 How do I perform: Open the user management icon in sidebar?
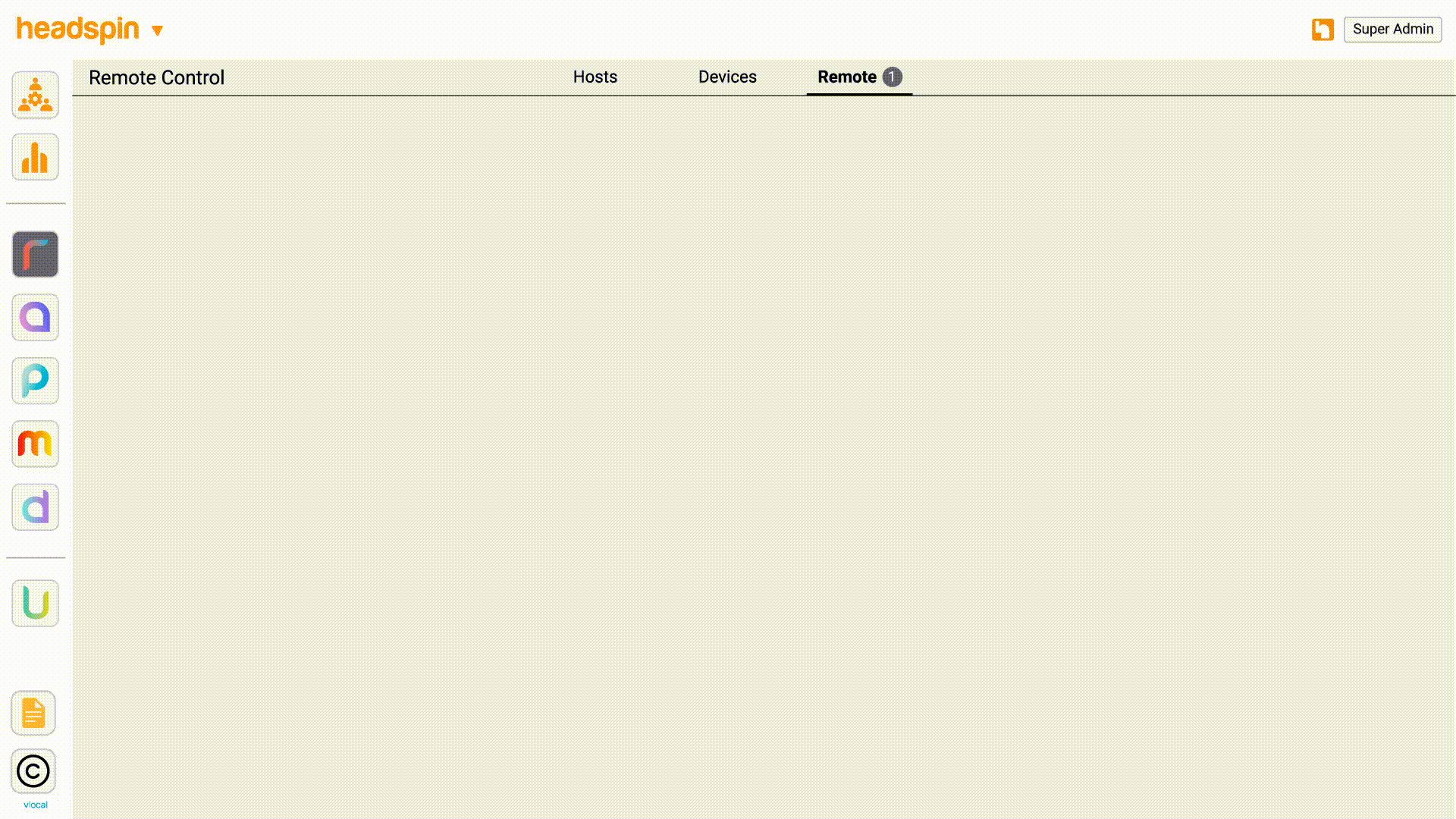click(35, 95)
